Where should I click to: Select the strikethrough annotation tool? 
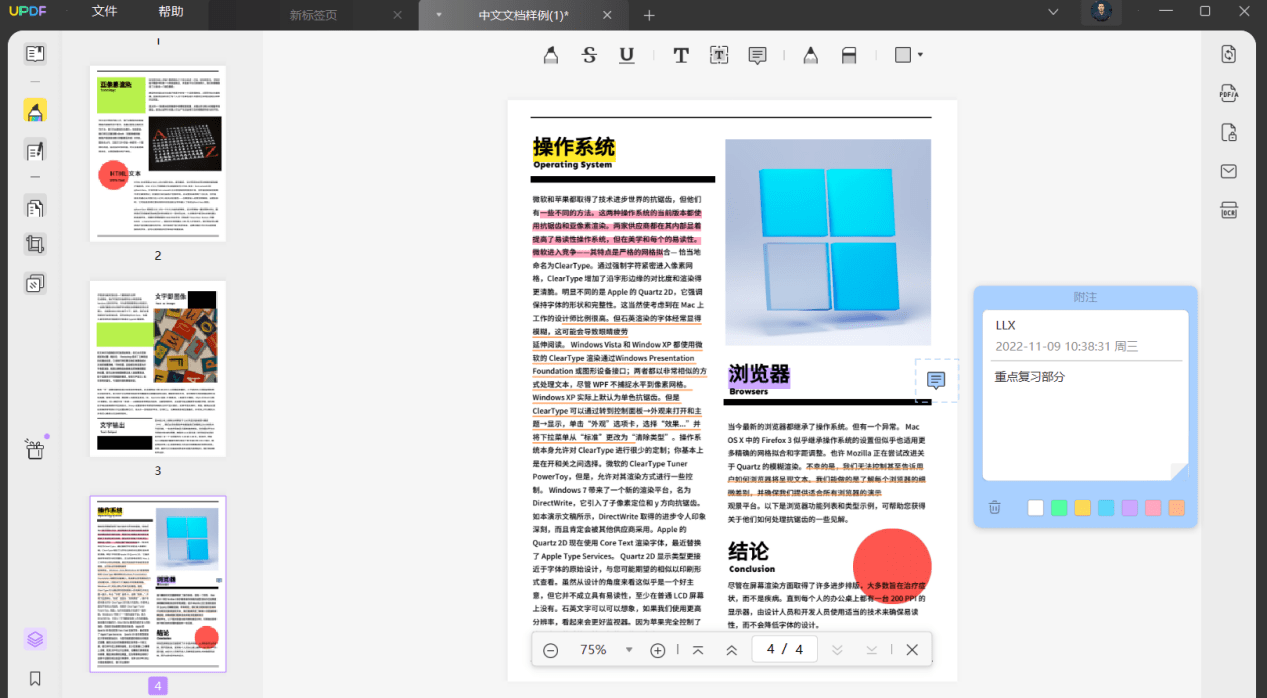(589, 56)
